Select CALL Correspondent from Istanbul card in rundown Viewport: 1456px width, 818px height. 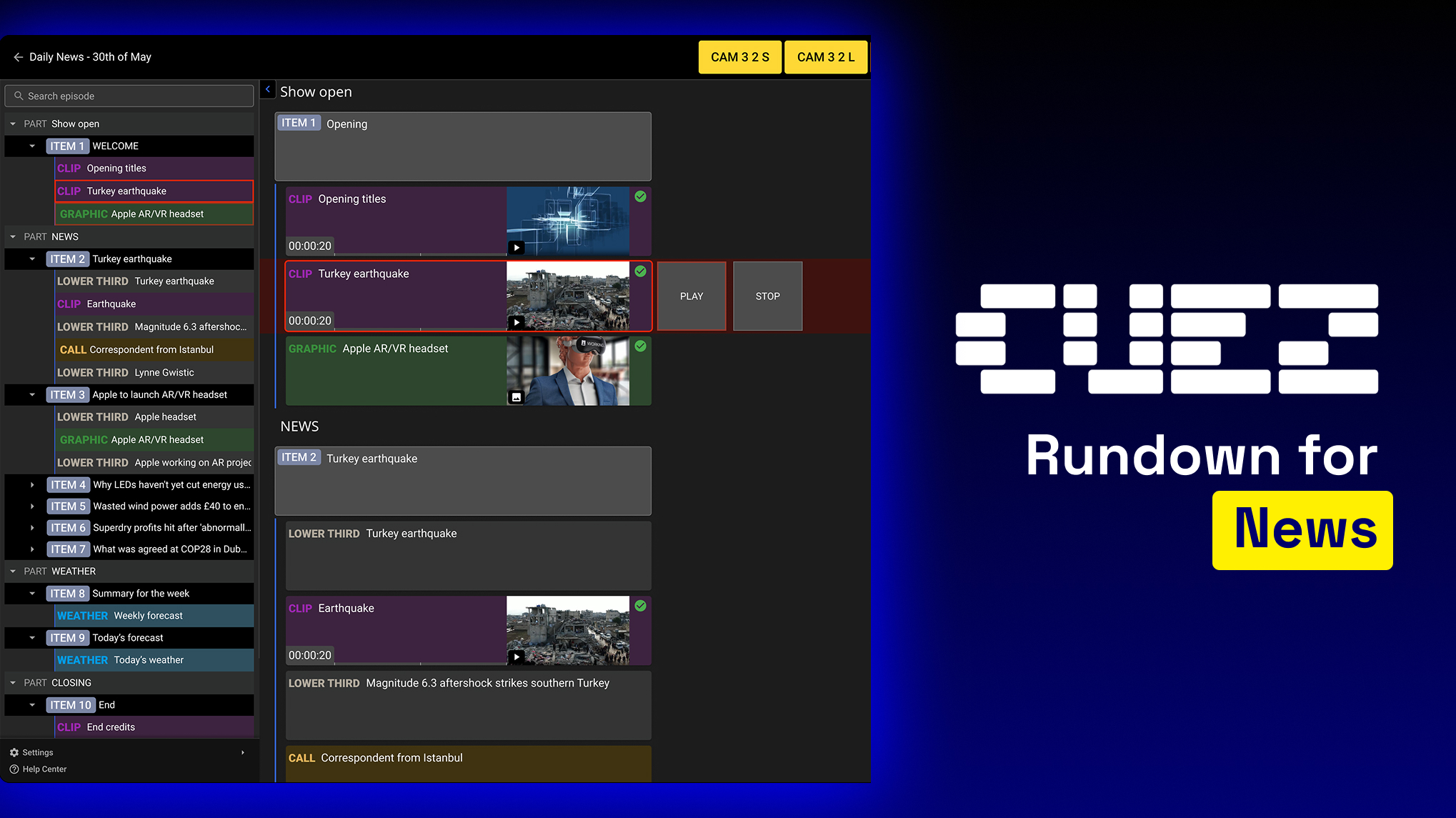click(x=469, y=764)
